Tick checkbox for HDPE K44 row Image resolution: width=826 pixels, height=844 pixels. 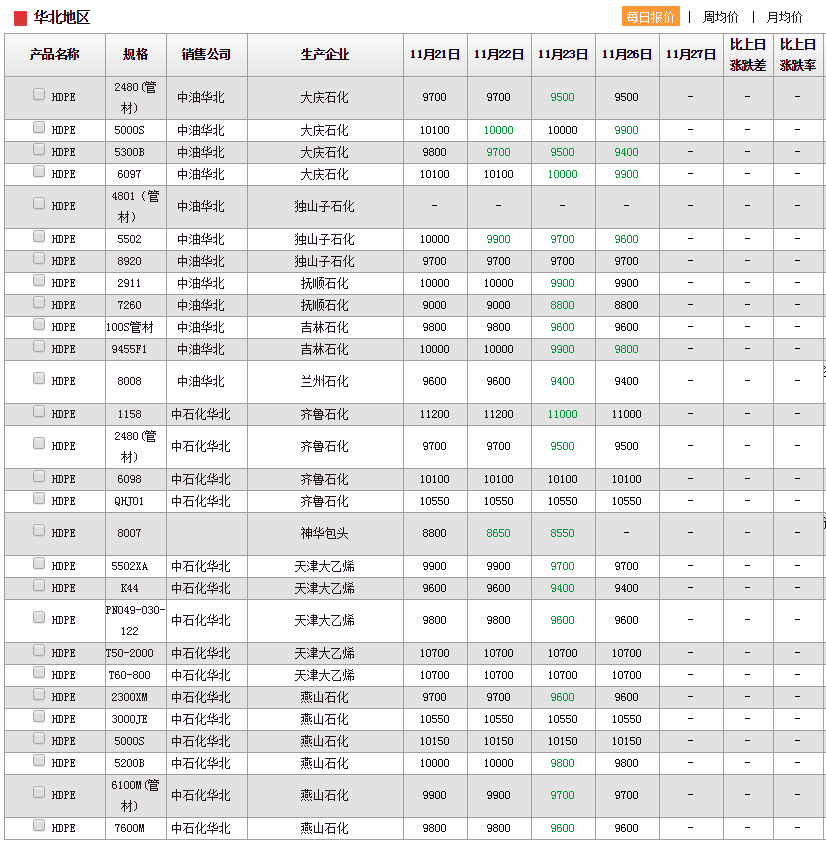(39, 585)
